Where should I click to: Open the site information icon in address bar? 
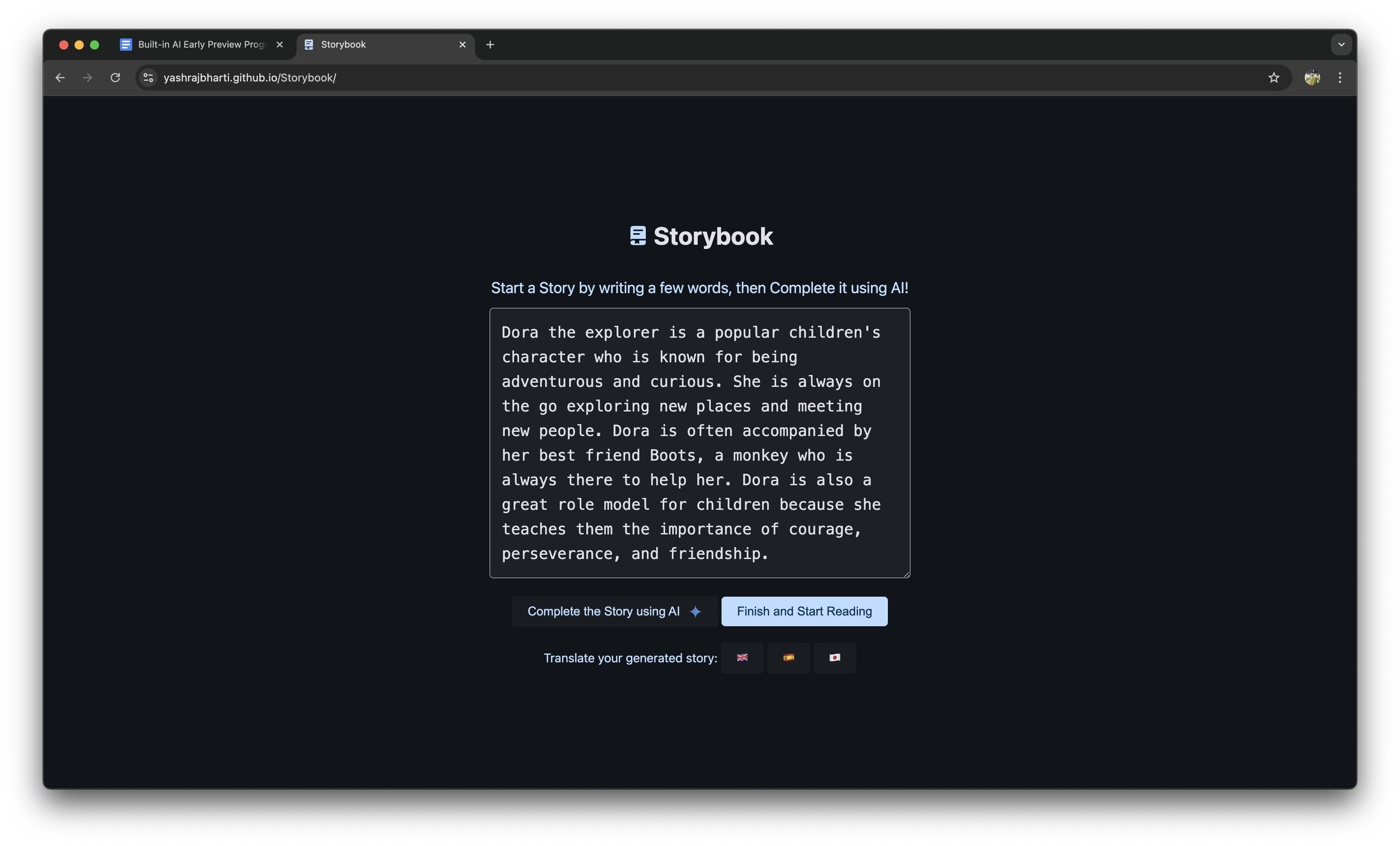tap(148, 78)
